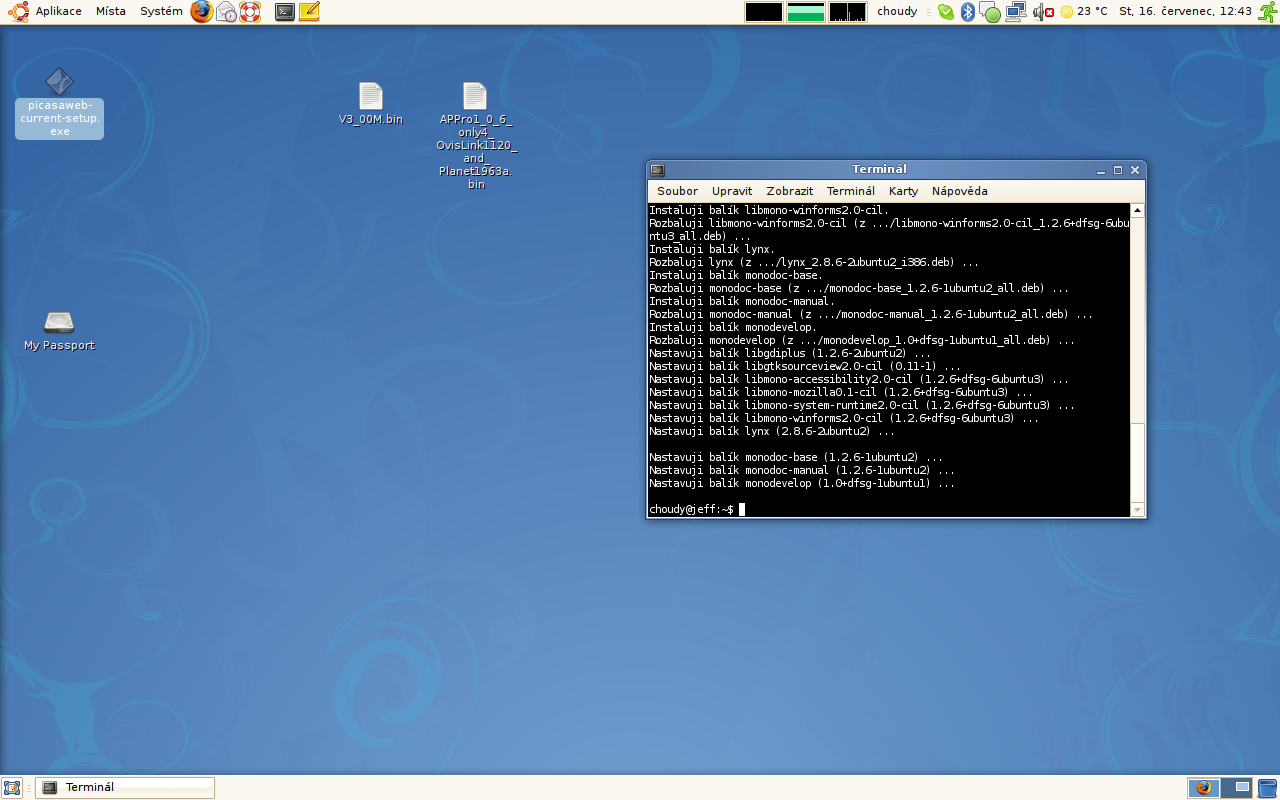Click the green memory monitor graph
1280x800 pixels.
806,12
